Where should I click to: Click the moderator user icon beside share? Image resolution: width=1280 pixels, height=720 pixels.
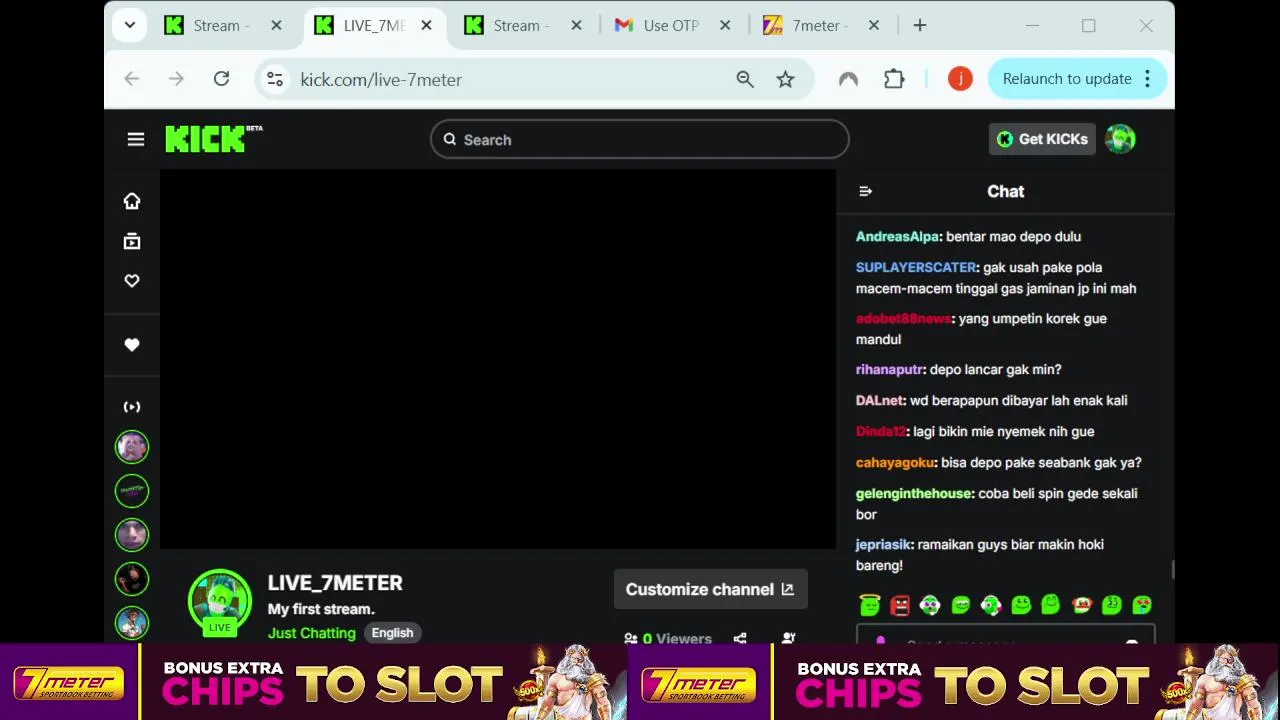(789, 638)
